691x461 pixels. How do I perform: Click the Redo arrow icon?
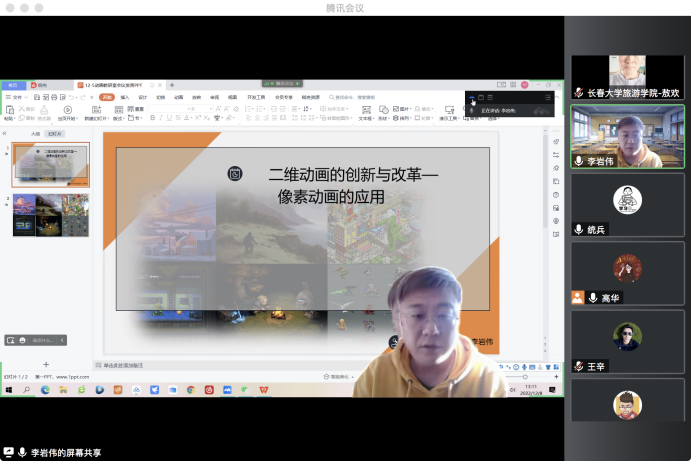(x=82, y=97)
